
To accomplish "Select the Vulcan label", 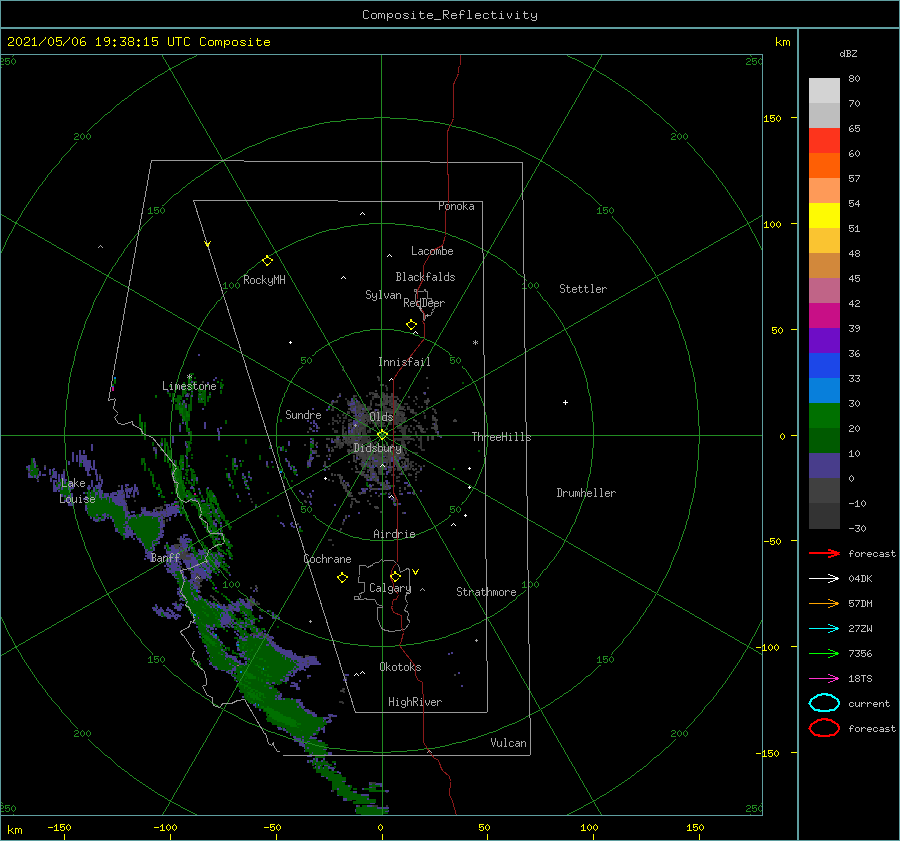I will 509,743.
